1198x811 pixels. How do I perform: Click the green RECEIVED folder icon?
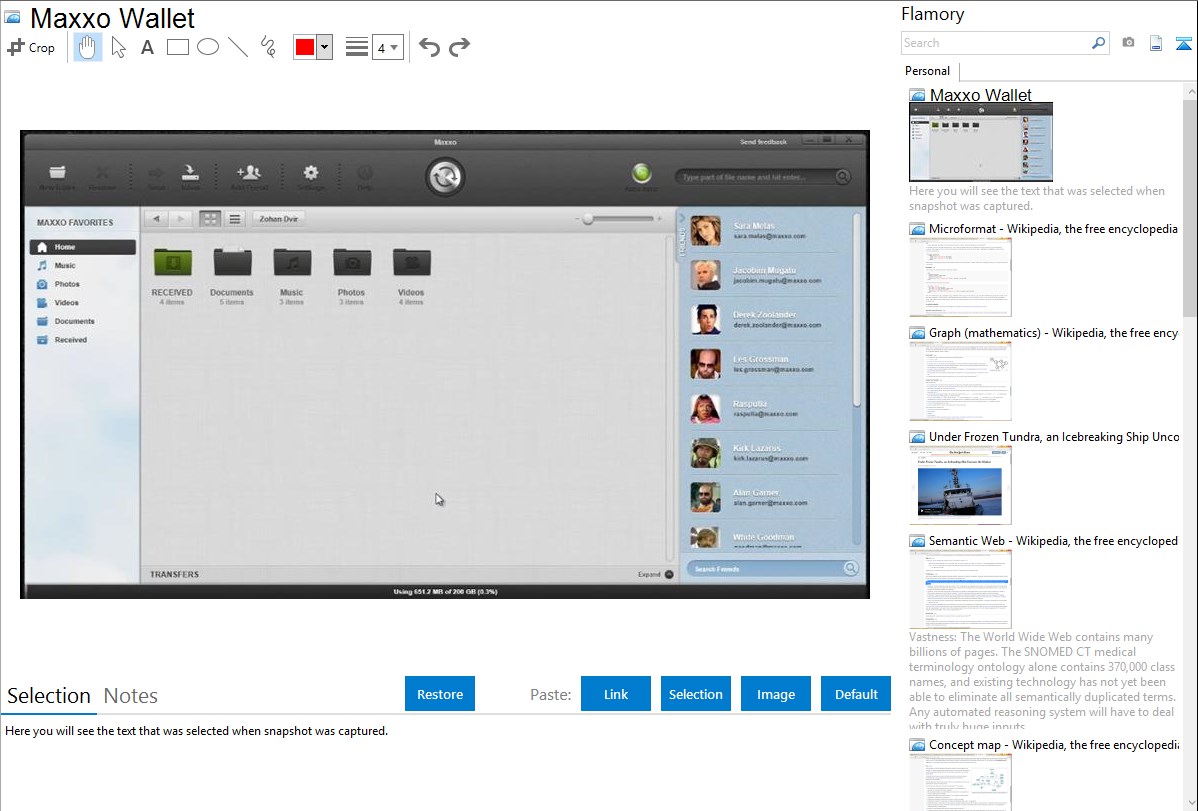tap(172, 262)
